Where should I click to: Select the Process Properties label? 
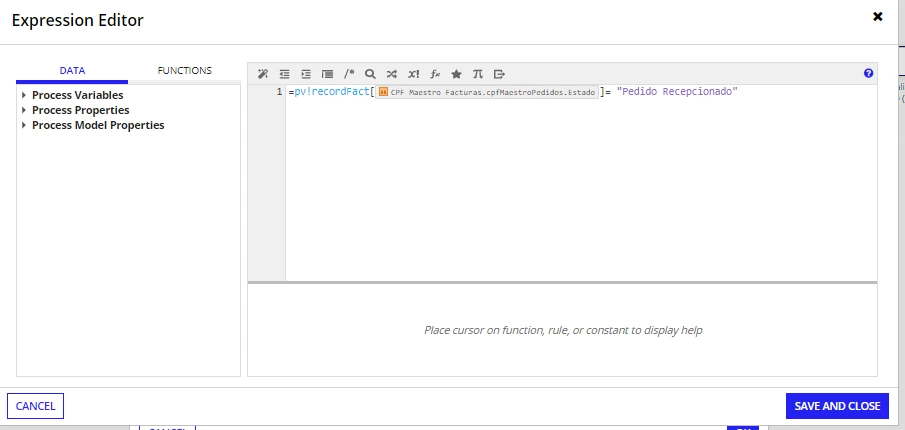point(80,110)
